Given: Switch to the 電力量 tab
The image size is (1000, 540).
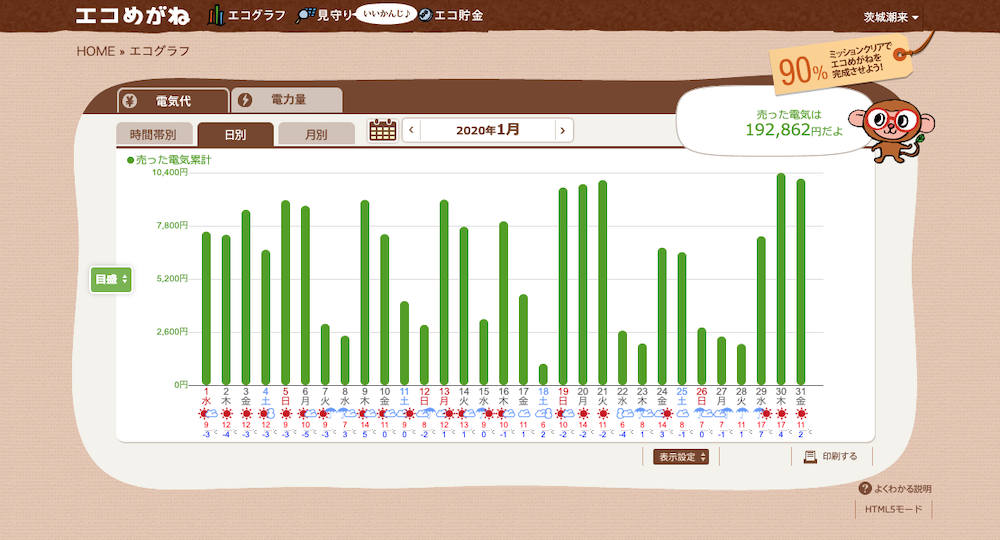Looking at the screenshot, I should 287,100.
